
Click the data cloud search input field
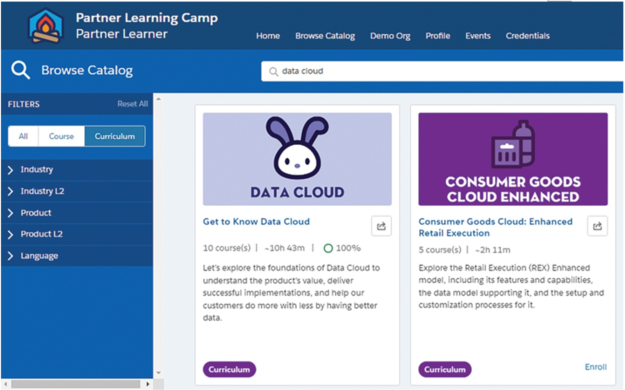442,71
